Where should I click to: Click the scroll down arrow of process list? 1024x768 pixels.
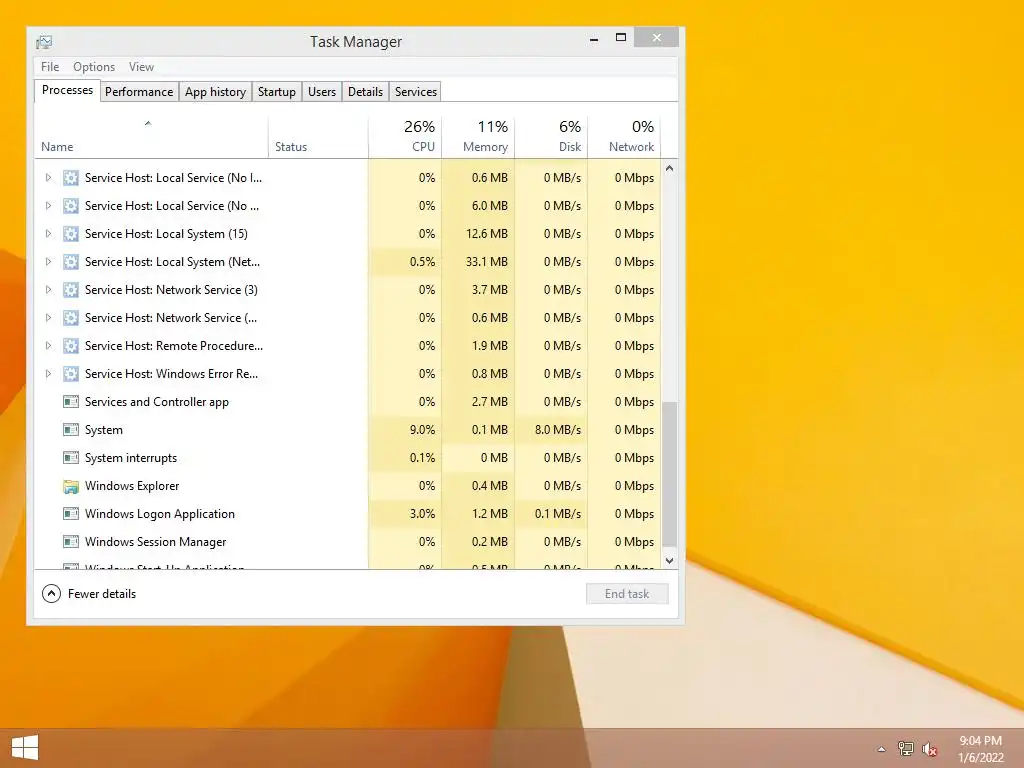pyautogui.click(x=669, y=561)
